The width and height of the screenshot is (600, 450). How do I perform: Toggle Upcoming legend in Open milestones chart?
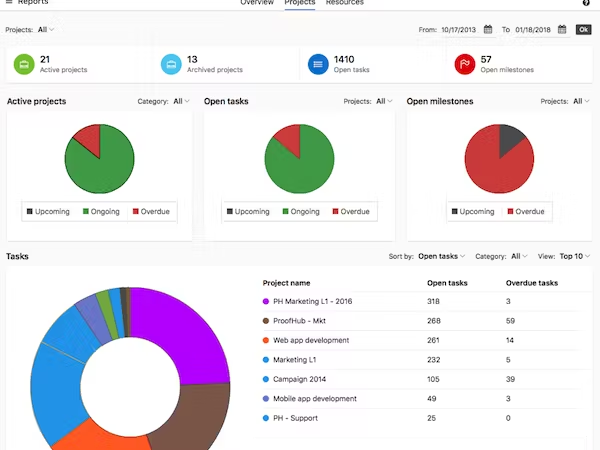(473, 212)
